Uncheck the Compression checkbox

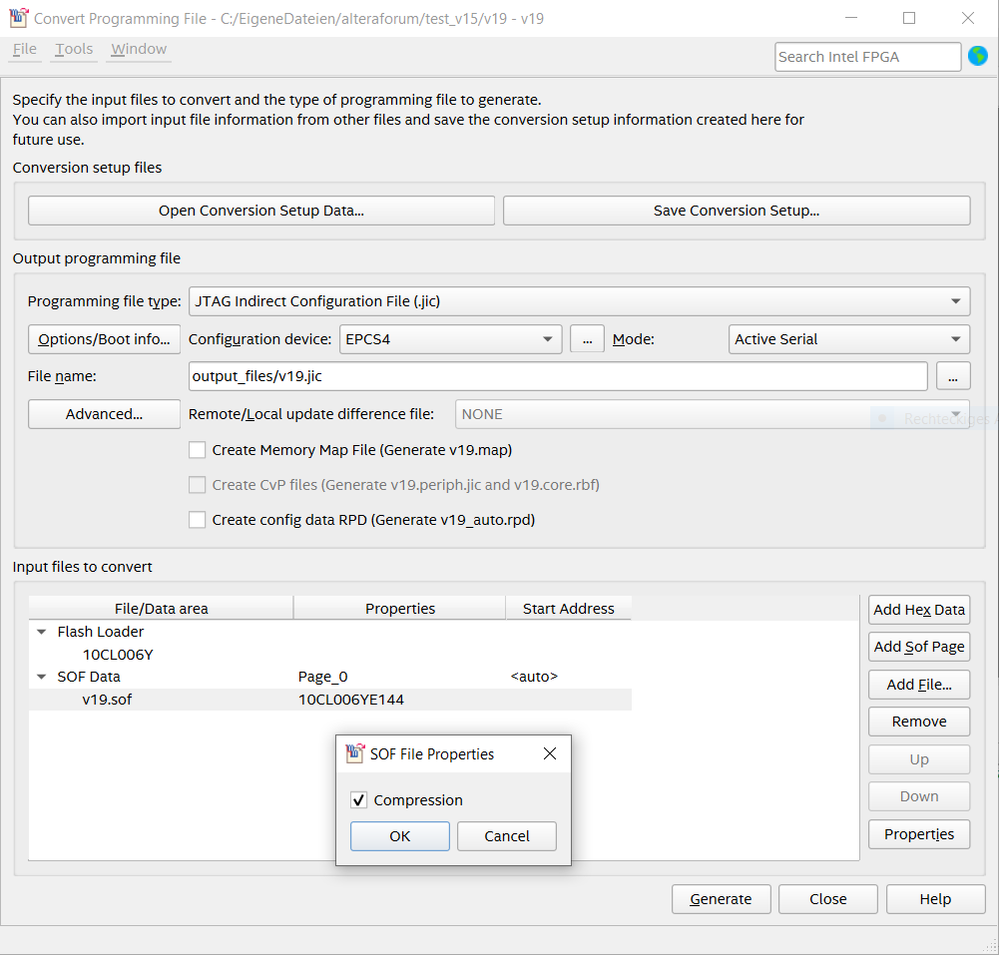(x=359, y=800)
